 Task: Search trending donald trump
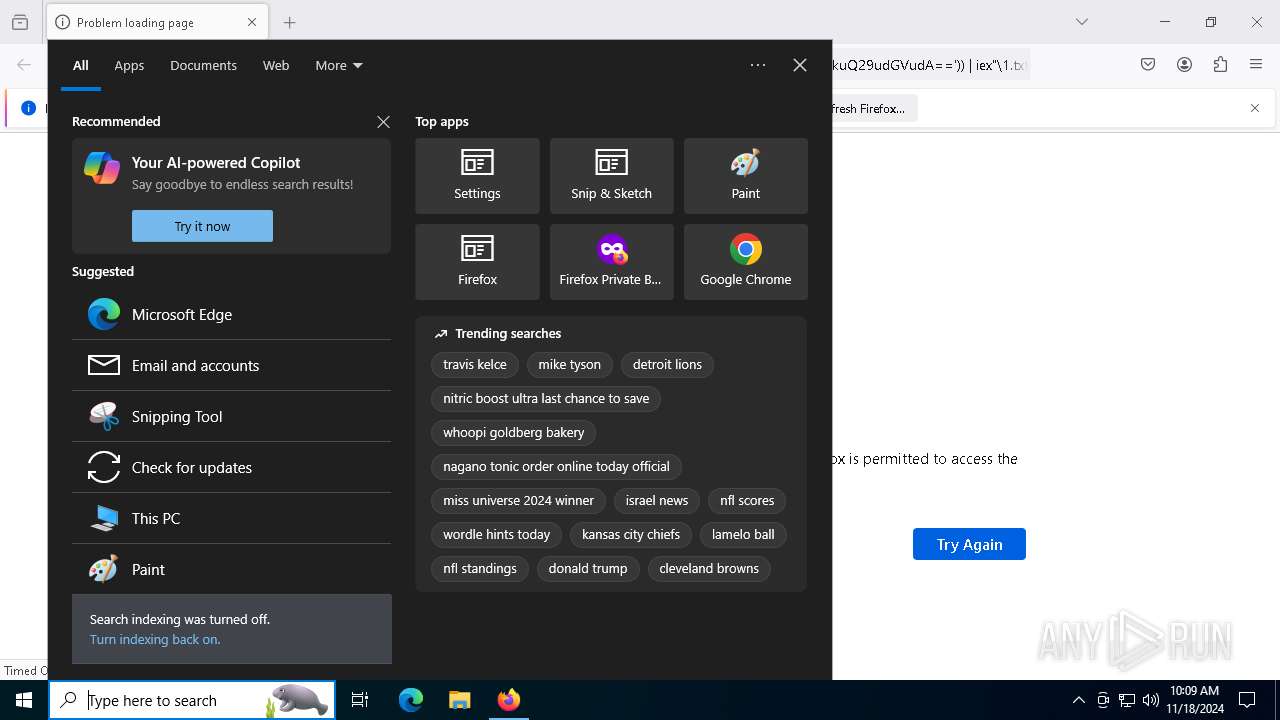[x=588, y=568]
